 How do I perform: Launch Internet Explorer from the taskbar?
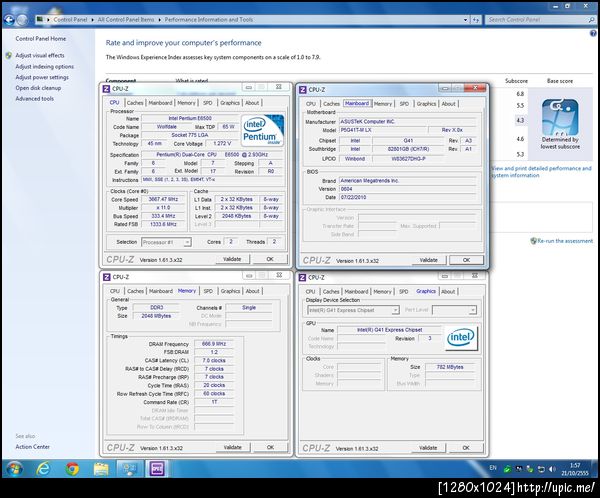[44, 468]
